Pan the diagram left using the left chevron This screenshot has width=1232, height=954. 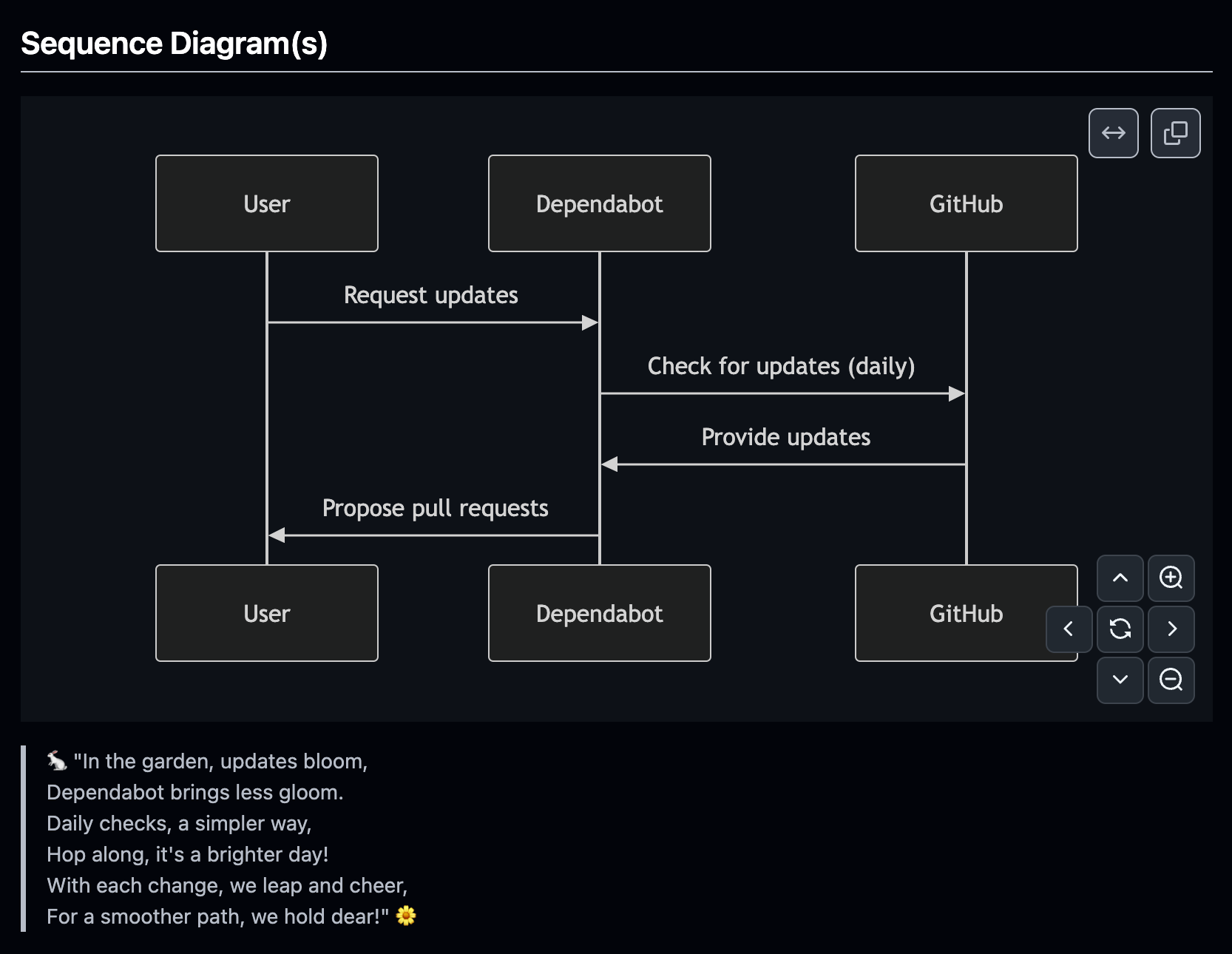(x=1068, y=629)
